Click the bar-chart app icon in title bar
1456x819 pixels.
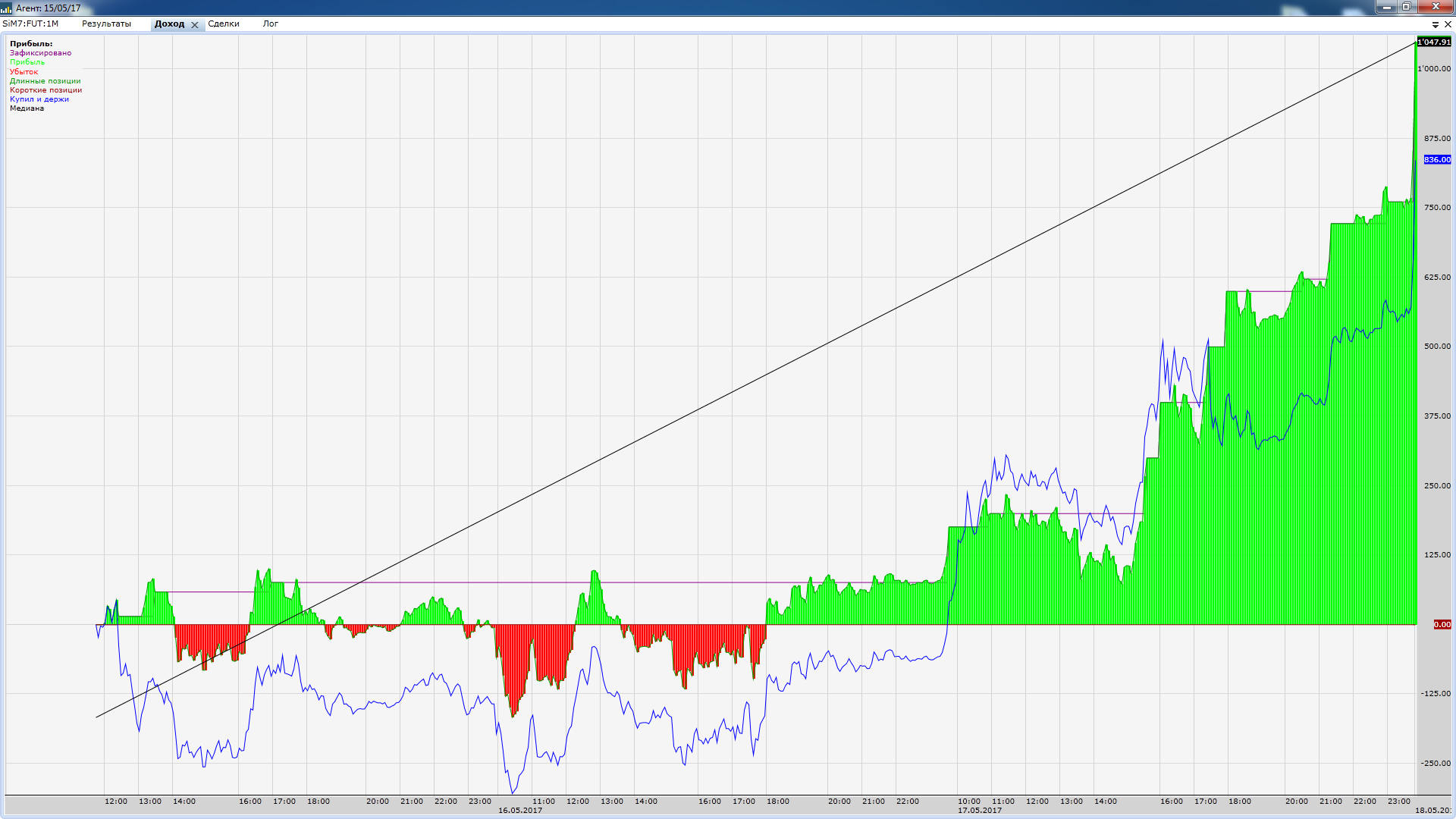coord(7,8)
